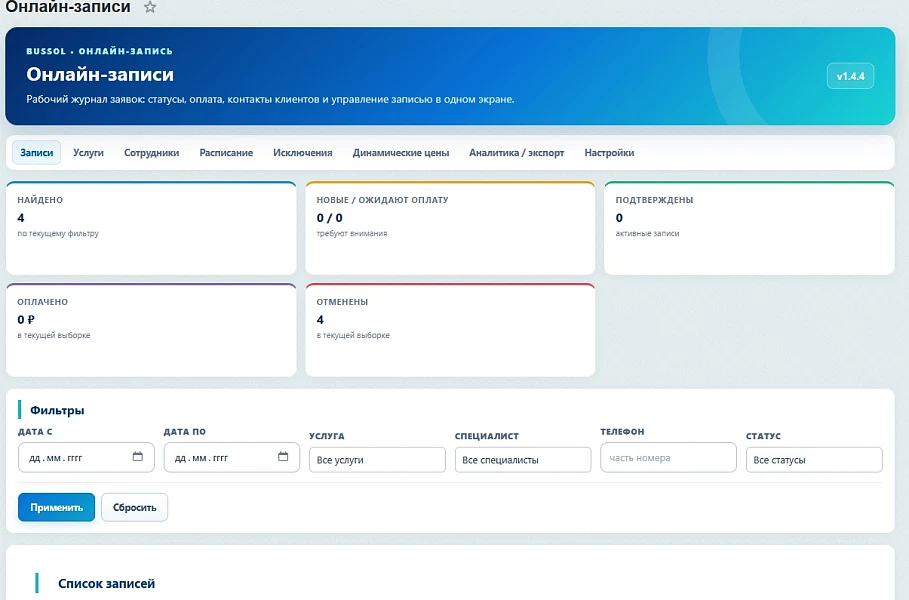Screen dimensions: 909x600
Task: Click the favorite star icon by Онлайн-записи
Action: point(150,8)
